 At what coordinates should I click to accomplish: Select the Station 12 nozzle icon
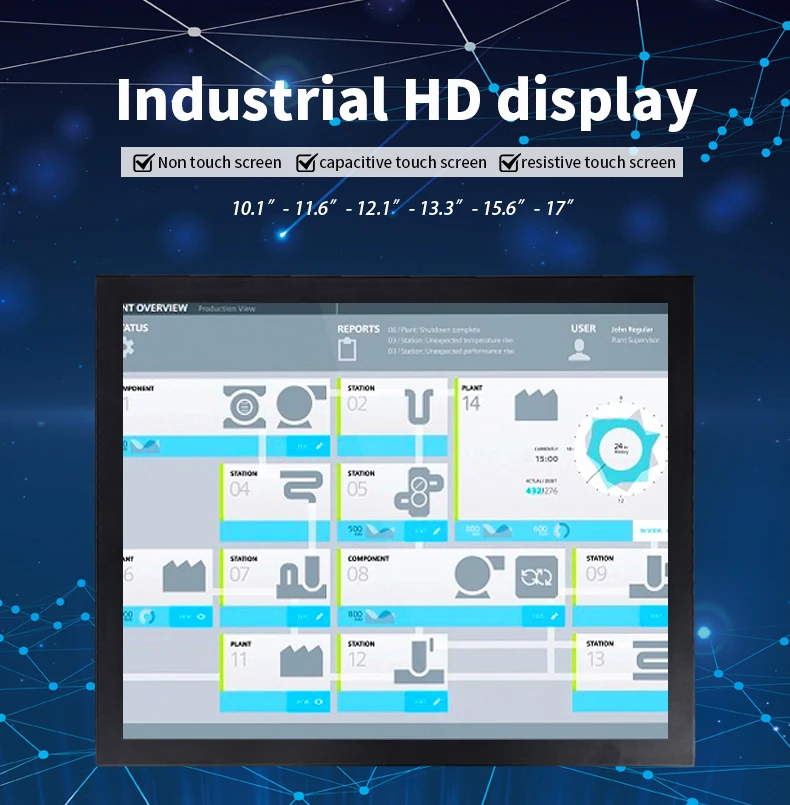pos(419,660)
